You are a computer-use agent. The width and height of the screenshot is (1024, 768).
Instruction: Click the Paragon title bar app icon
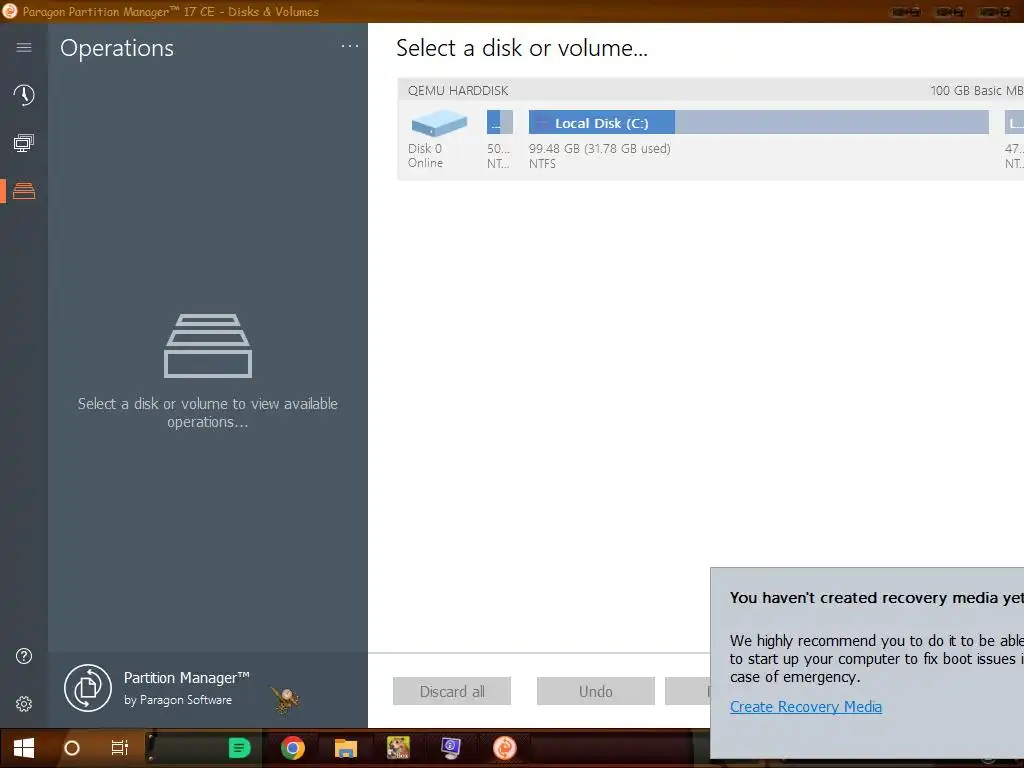10,11
